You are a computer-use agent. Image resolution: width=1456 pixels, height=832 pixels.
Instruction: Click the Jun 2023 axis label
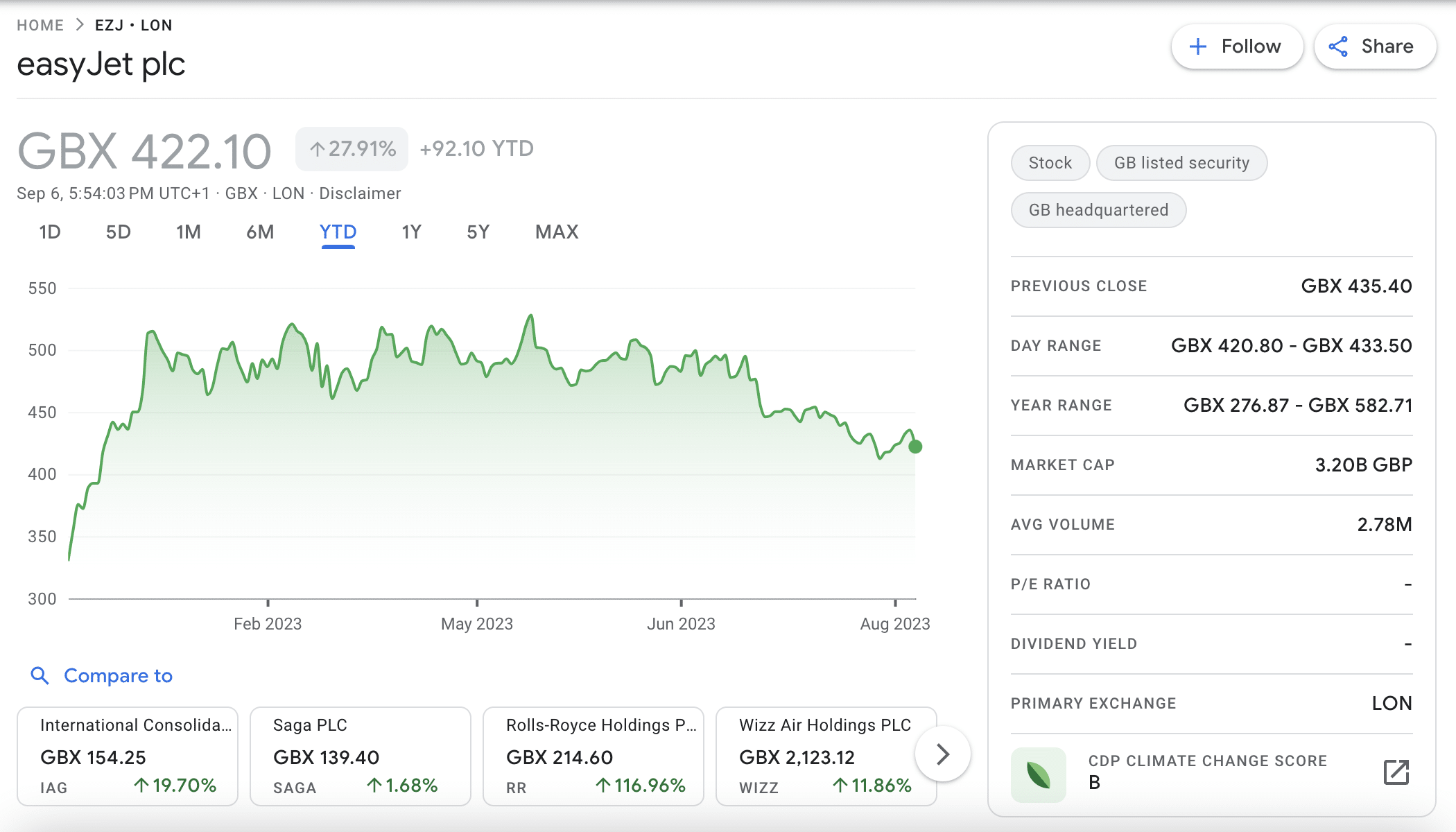coord(681,624)
